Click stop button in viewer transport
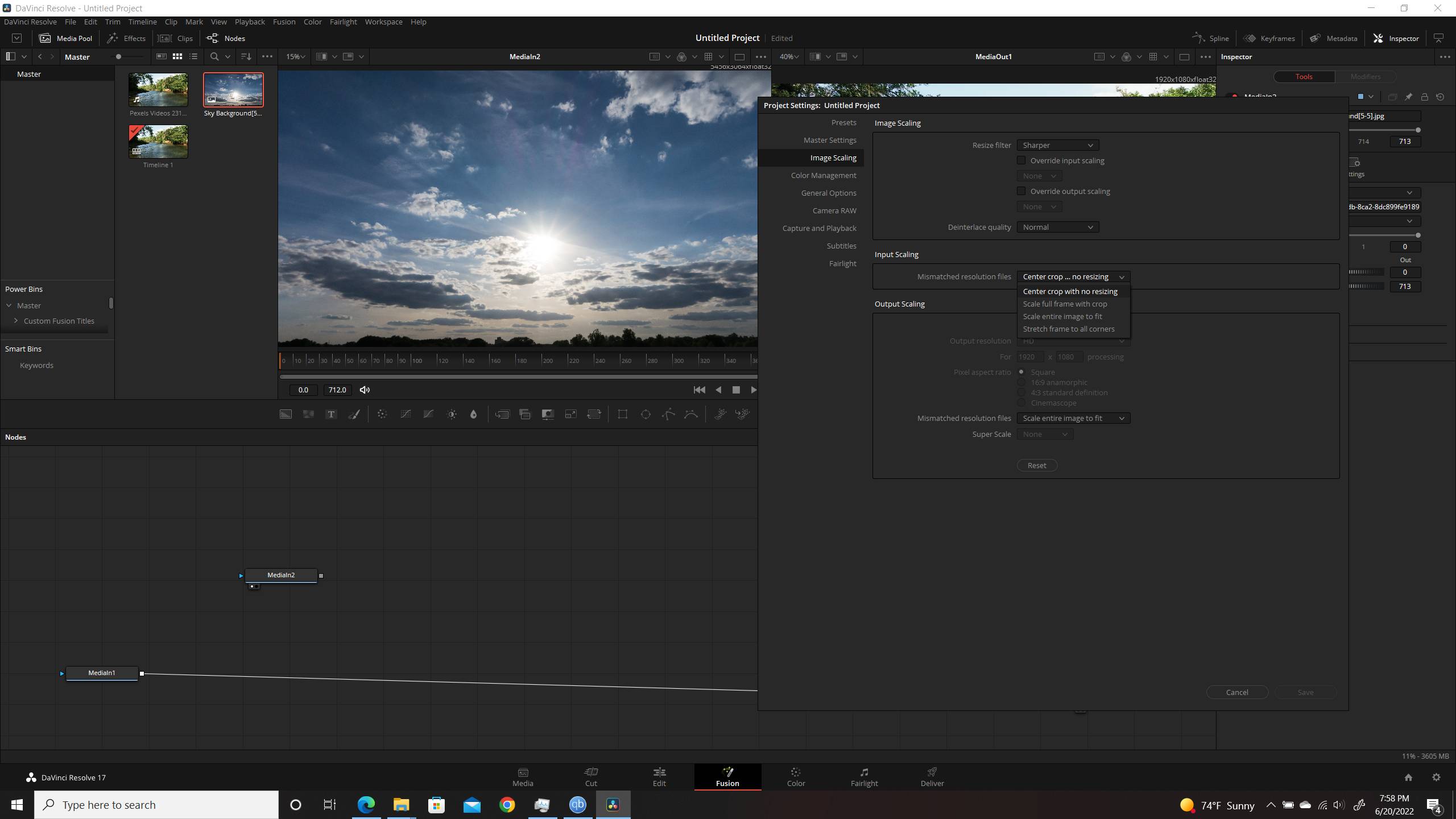Screen dimensions: 1456x819 point(736,390)
